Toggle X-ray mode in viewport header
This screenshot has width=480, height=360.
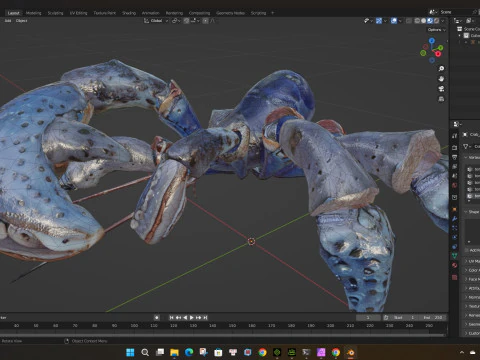409,21
